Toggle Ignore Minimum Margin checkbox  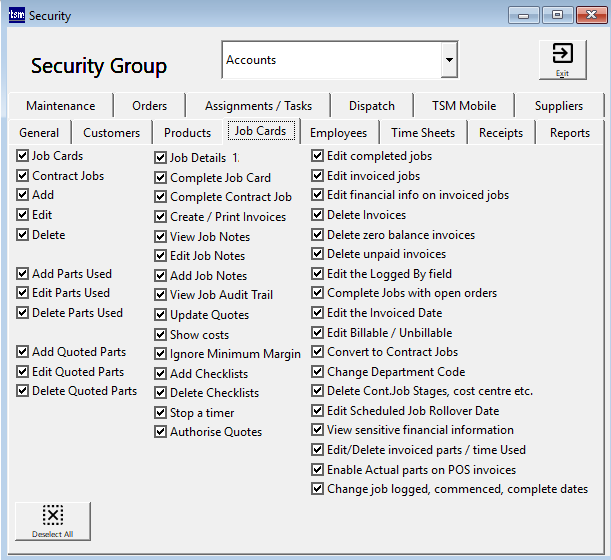(x=161, y=354)
